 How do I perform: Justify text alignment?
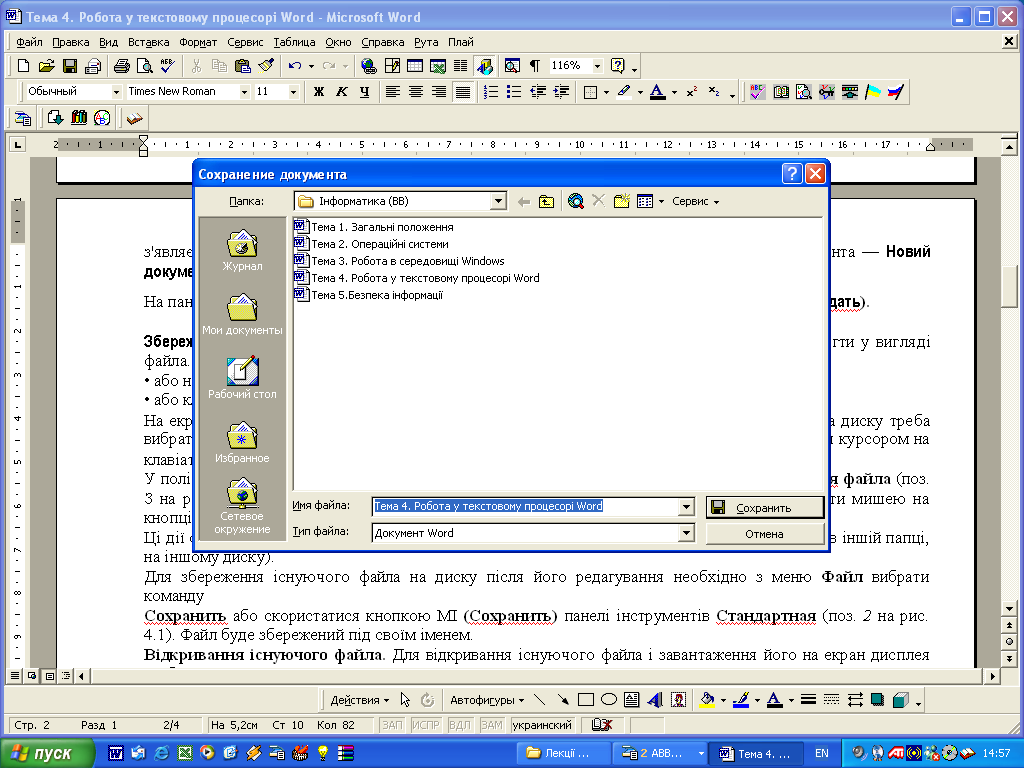point(462,92)
